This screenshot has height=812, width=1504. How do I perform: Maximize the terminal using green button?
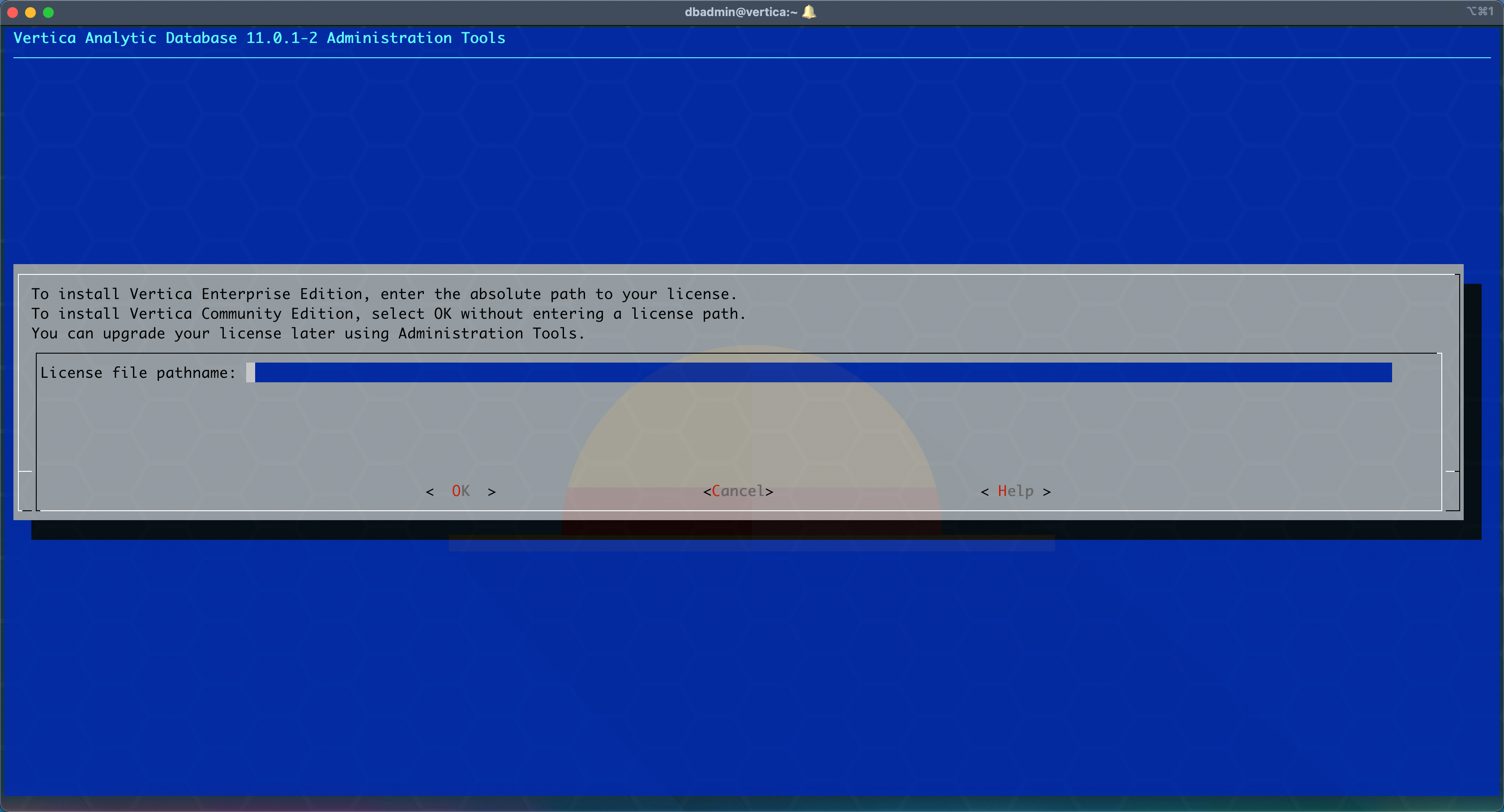(48, 12)
